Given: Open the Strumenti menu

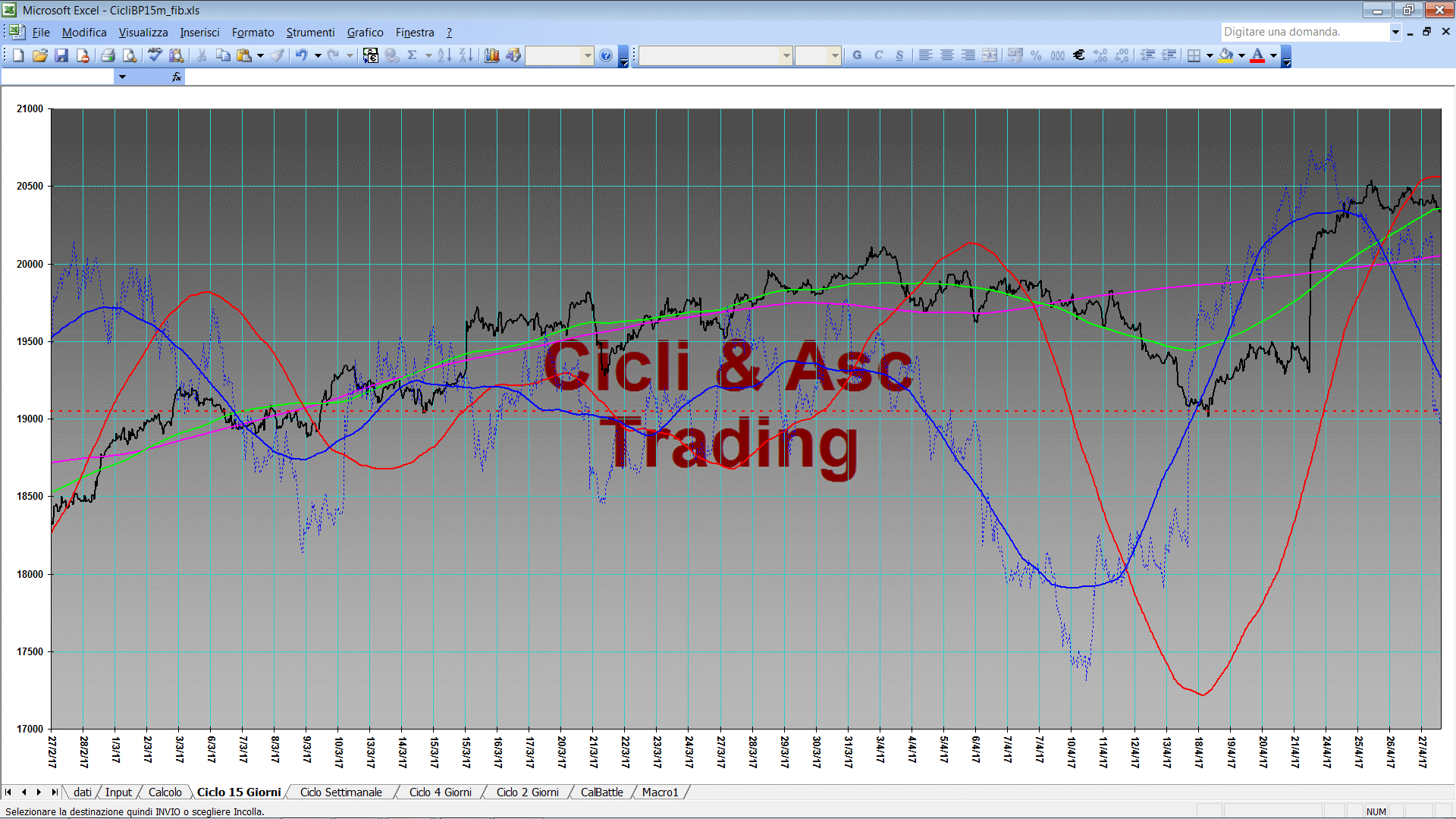Looking at the screenshot, I should tap(310, 32).
